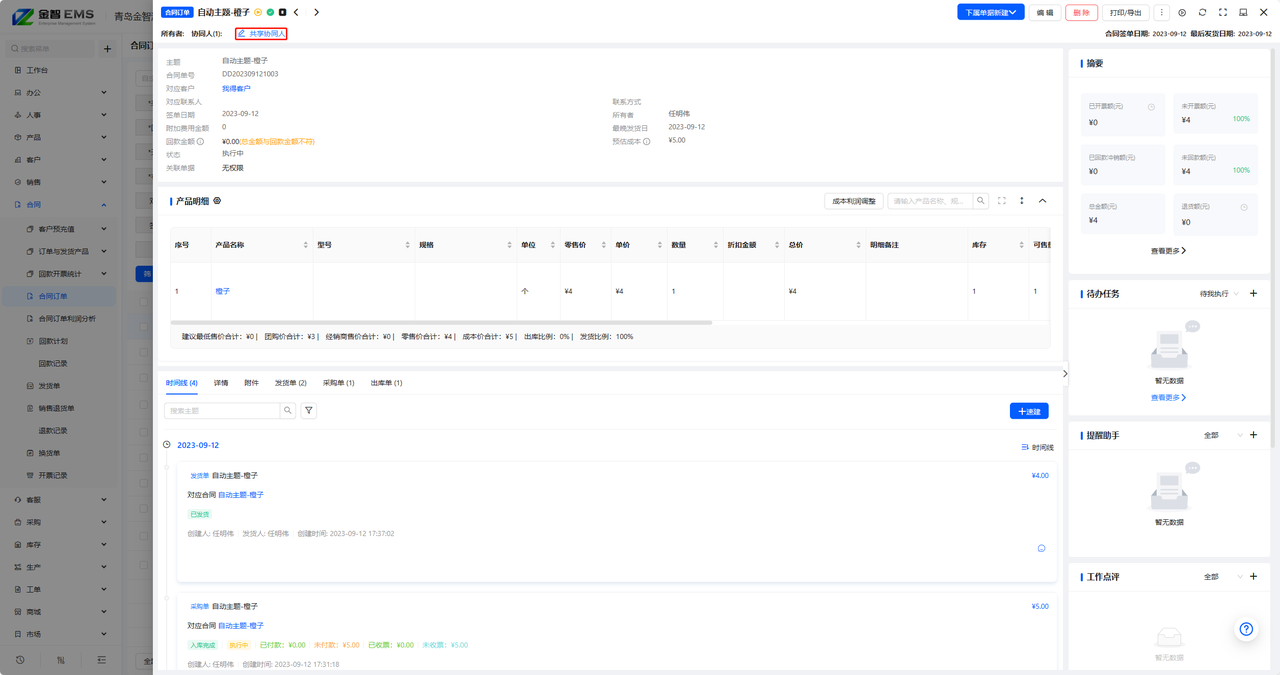Click the red 删除 button
1280x675 pixels.
coord(1081,13)
